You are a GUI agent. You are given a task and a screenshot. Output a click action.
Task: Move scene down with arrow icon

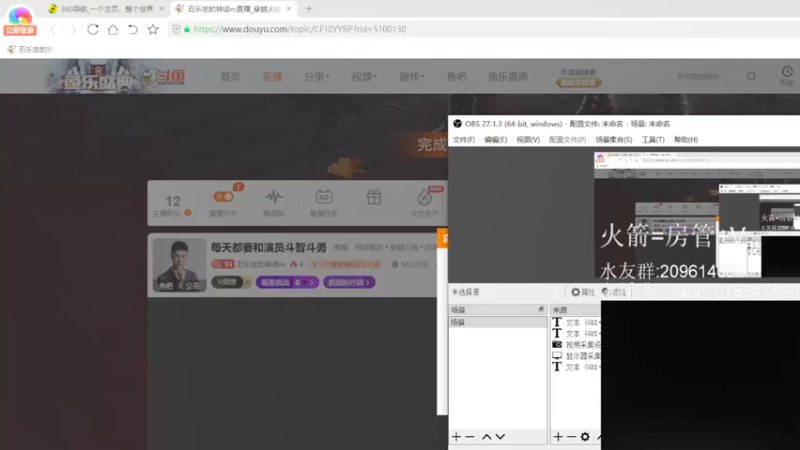[x=501, y=437]
